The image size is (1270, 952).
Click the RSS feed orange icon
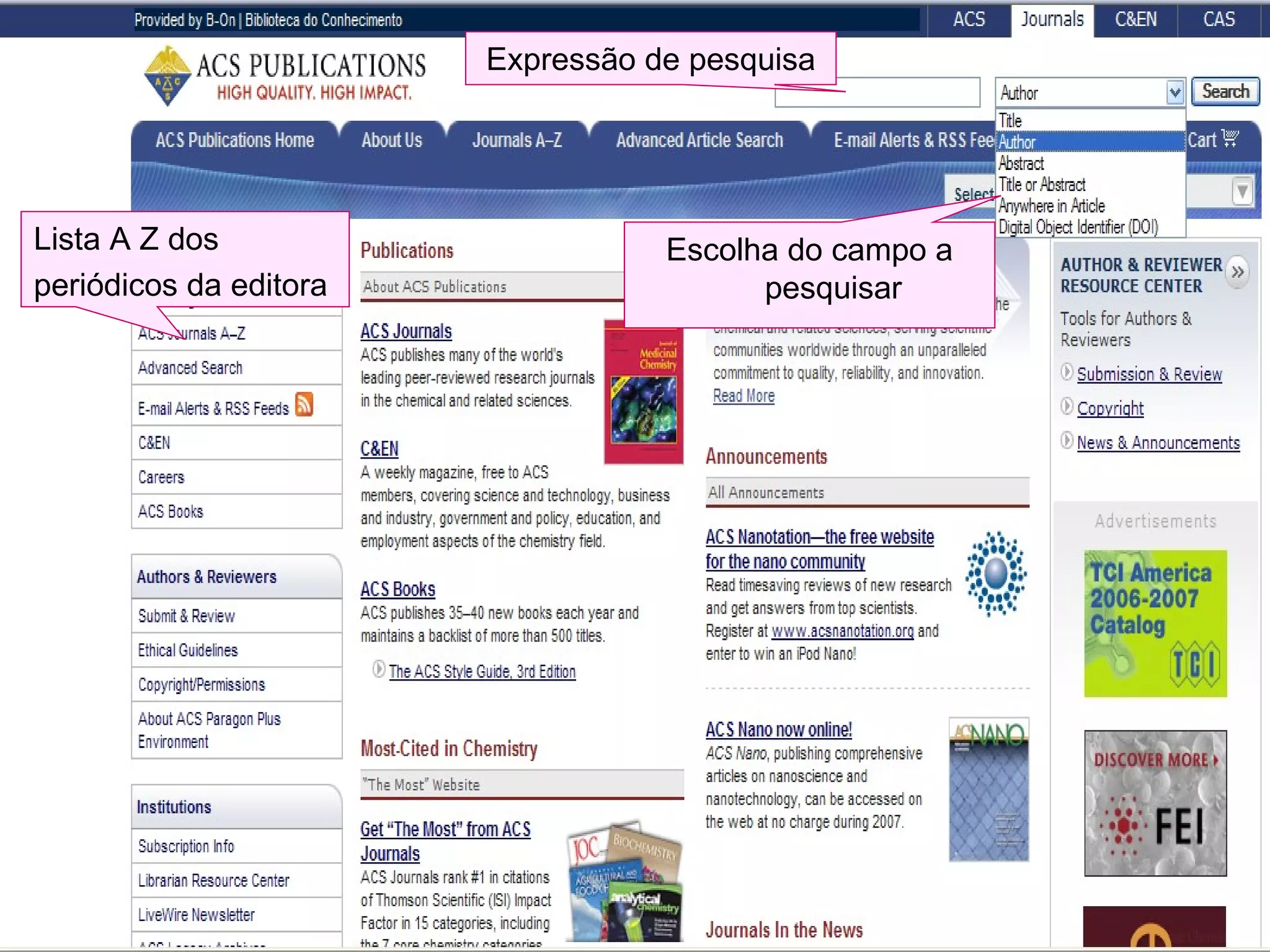[304, 405]
